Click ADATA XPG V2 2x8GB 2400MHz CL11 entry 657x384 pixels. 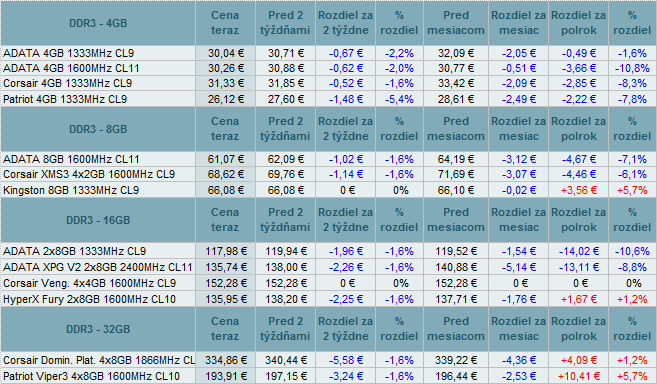click(98, 267)
